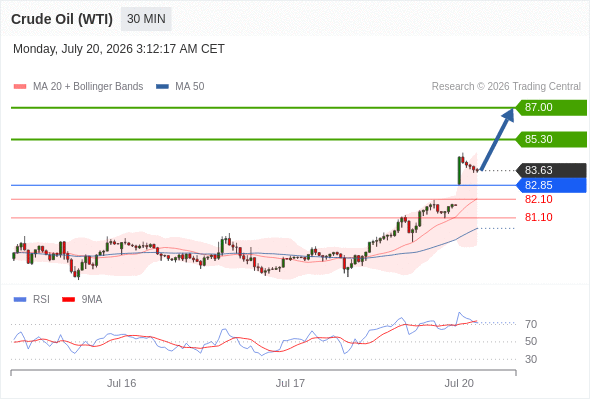Click the 82.10 support level label

(x=539, y=199)
